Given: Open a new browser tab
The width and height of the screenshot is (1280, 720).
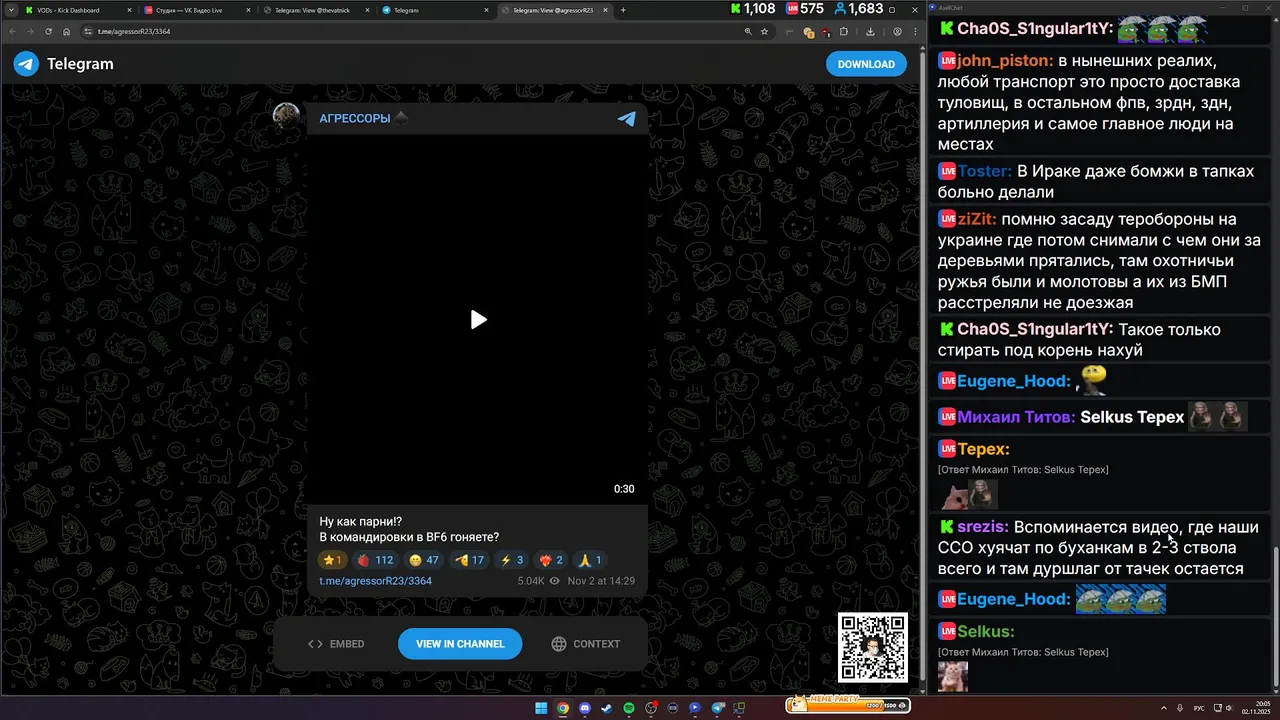Looking at the screenshot, I should tap(623, 10).
